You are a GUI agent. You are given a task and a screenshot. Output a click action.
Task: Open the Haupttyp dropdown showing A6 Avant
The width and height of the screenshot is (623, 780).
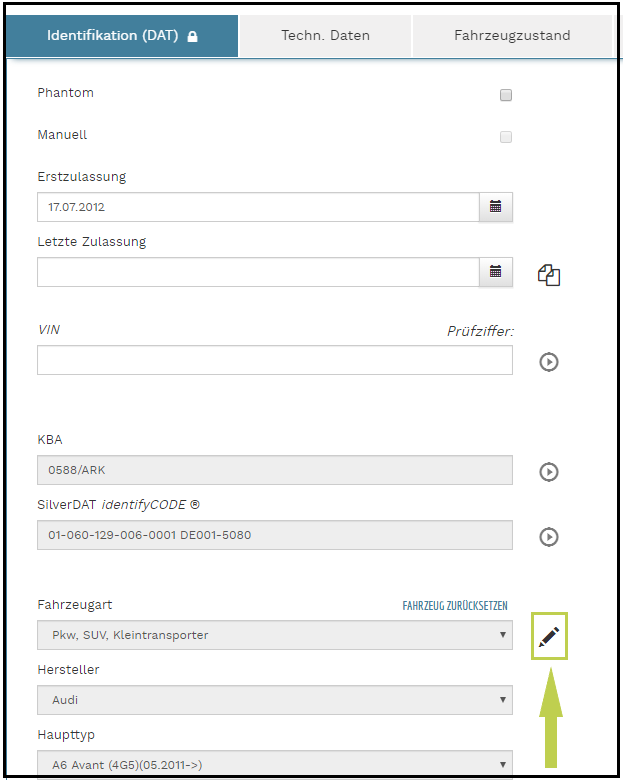(x=275, y=765)
